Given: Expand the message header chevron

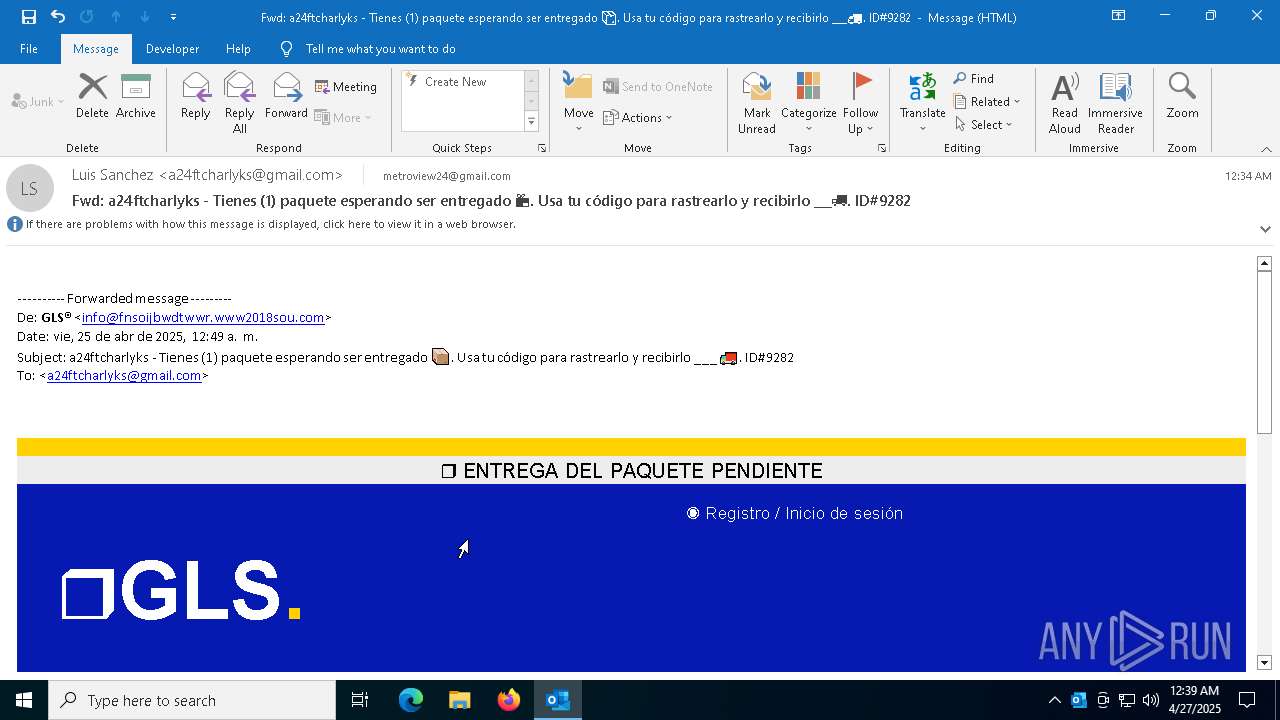Looking at the screenshot, I should (1265, 229).
